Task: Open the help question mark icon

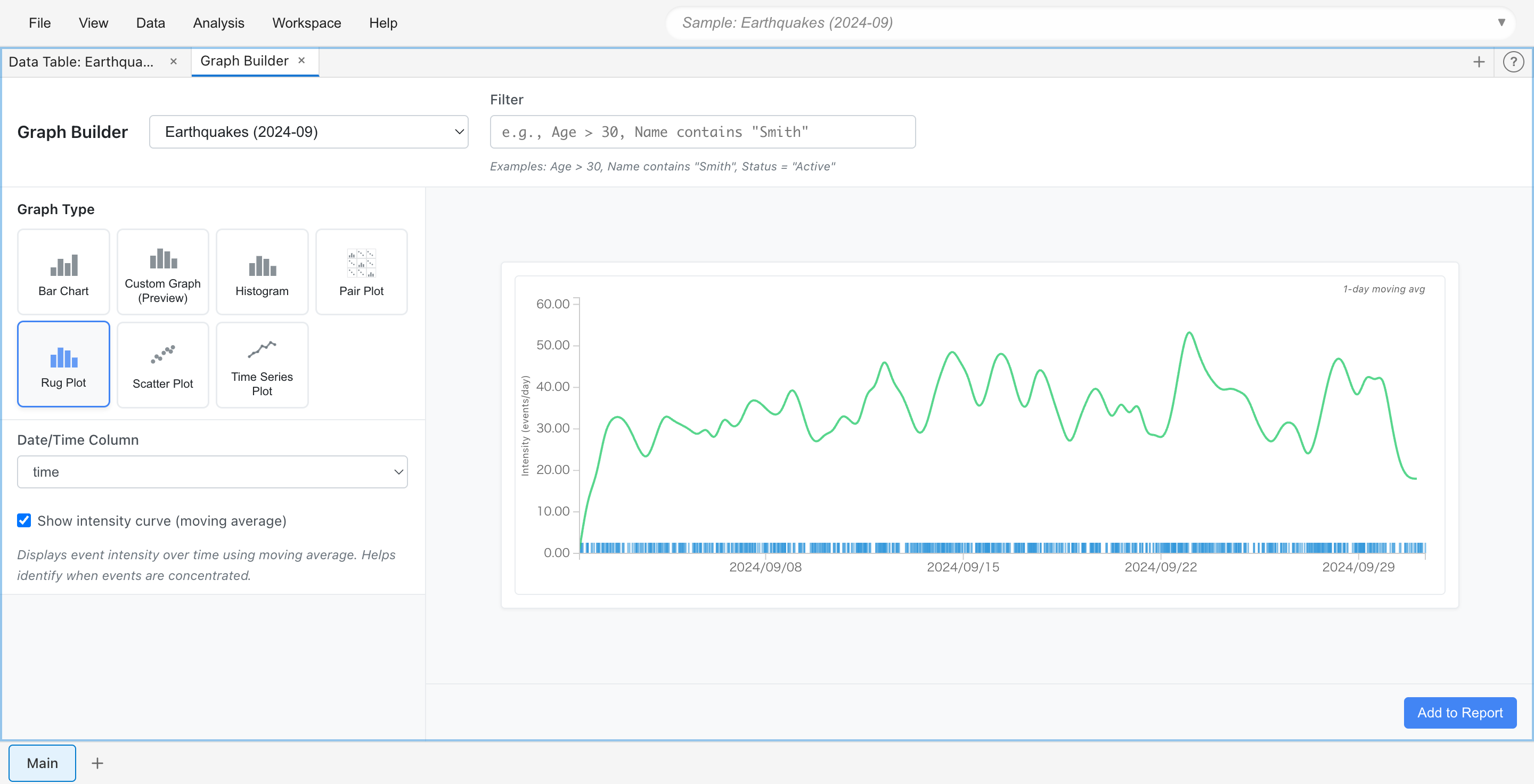Action: pyautogui.click(x=1513, y=62)
